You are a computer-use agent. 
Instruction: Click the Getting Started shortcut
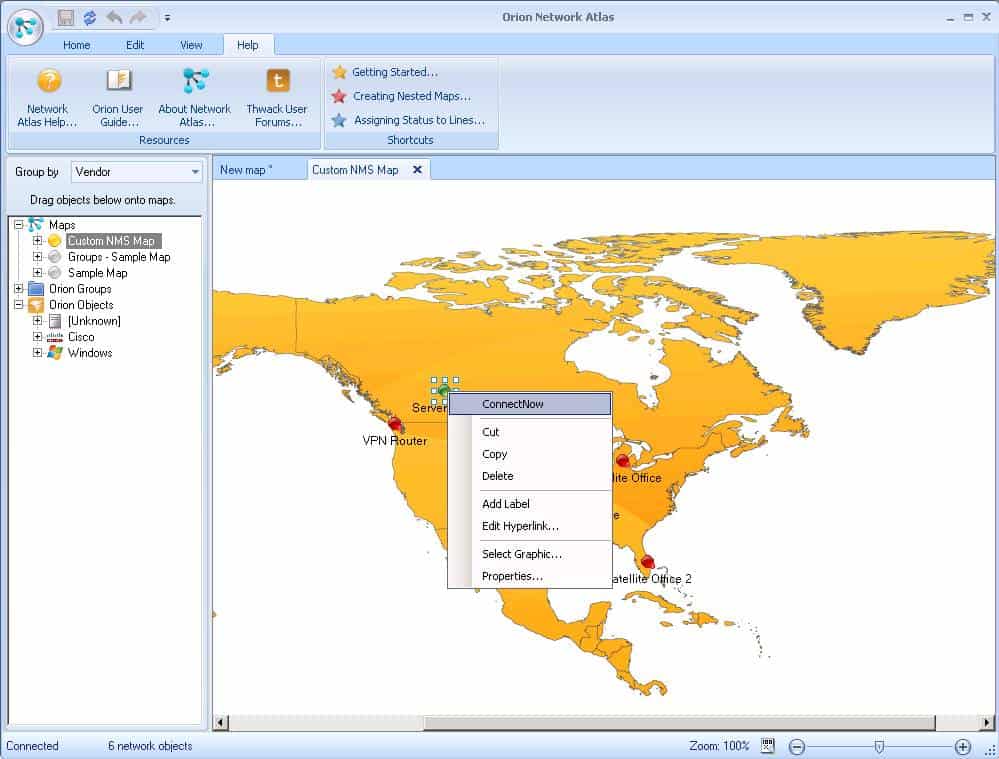pos(385,72)
